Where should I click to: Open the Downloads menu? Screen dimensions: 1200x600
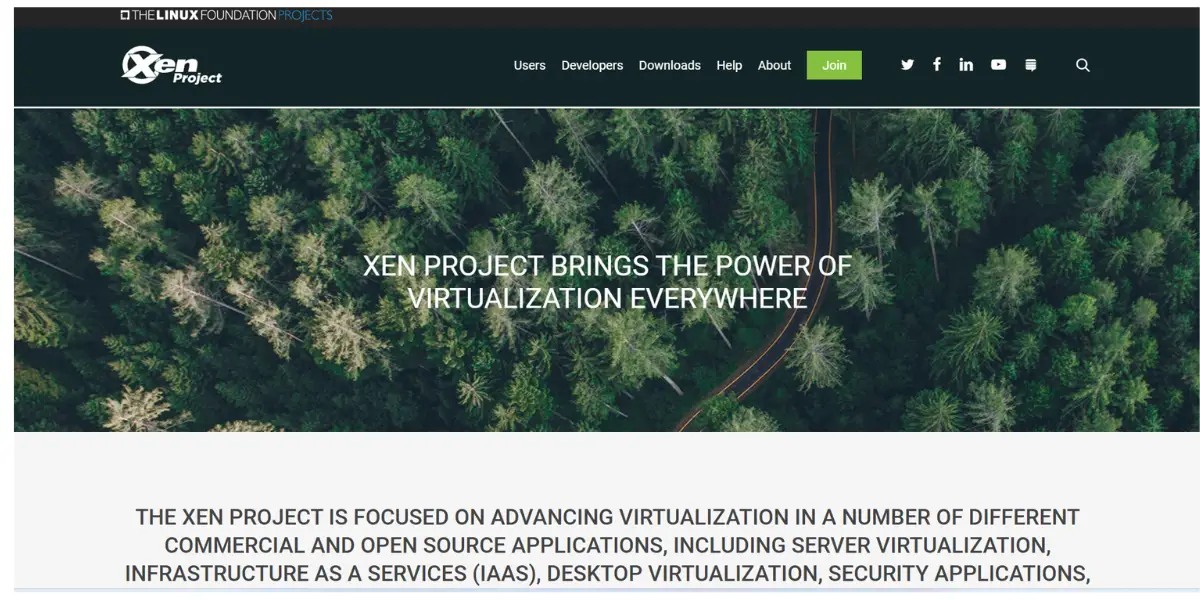click(670, 65)
